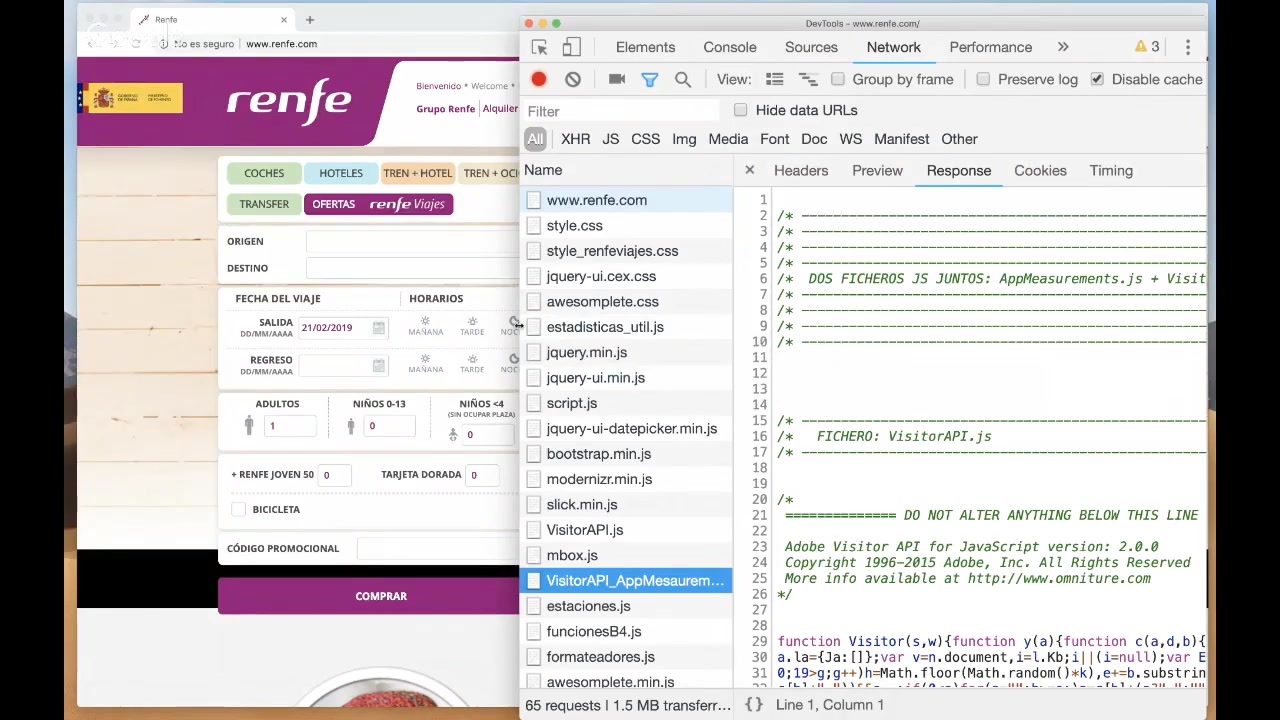This screenshot has height=720, width=1280.
Task: Click the Origen input field
Action: (x=413, y=241)
